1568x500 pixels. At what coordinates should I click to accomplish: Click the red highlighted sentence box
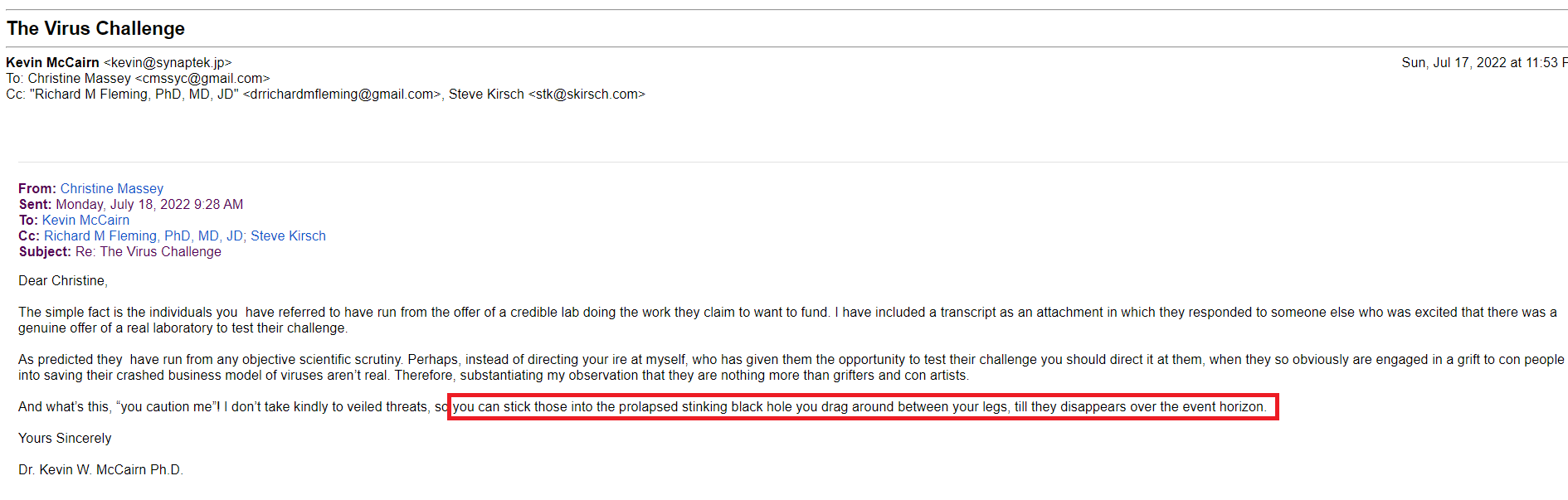point(863,406)
